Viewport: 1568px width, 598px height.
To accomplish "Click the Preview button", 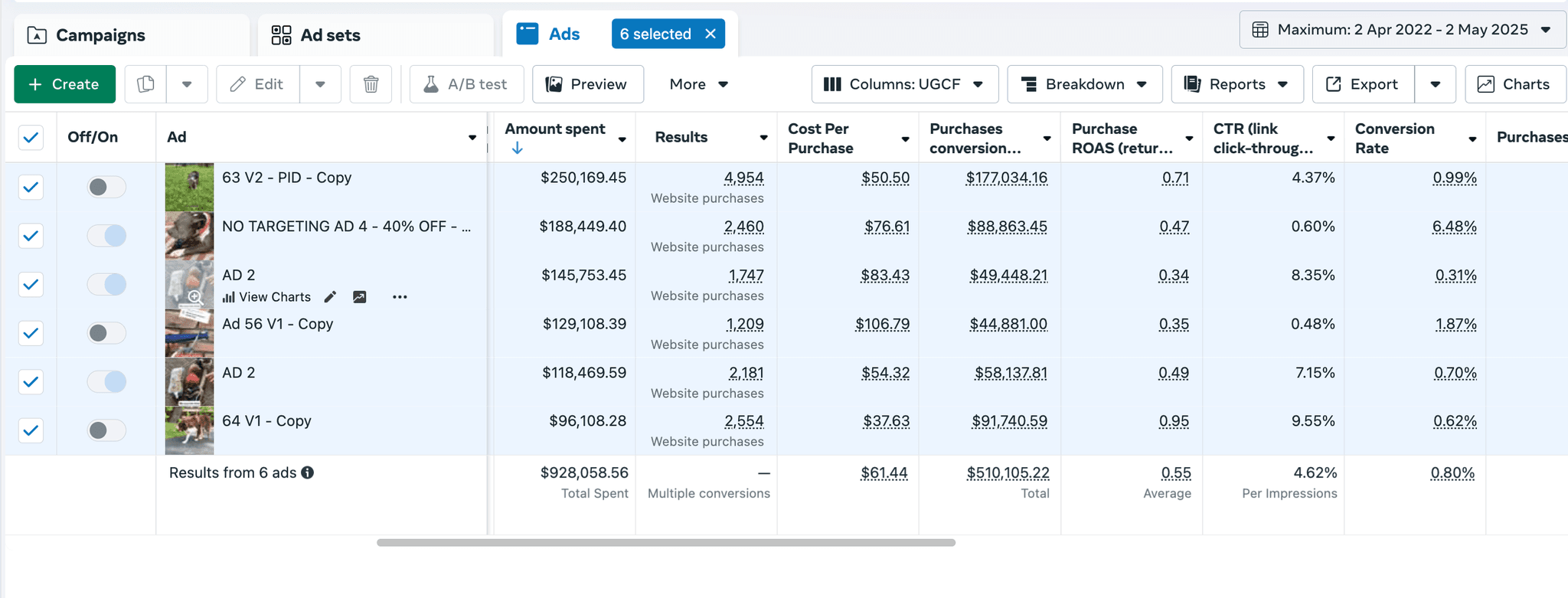I will tap(587, 84).
